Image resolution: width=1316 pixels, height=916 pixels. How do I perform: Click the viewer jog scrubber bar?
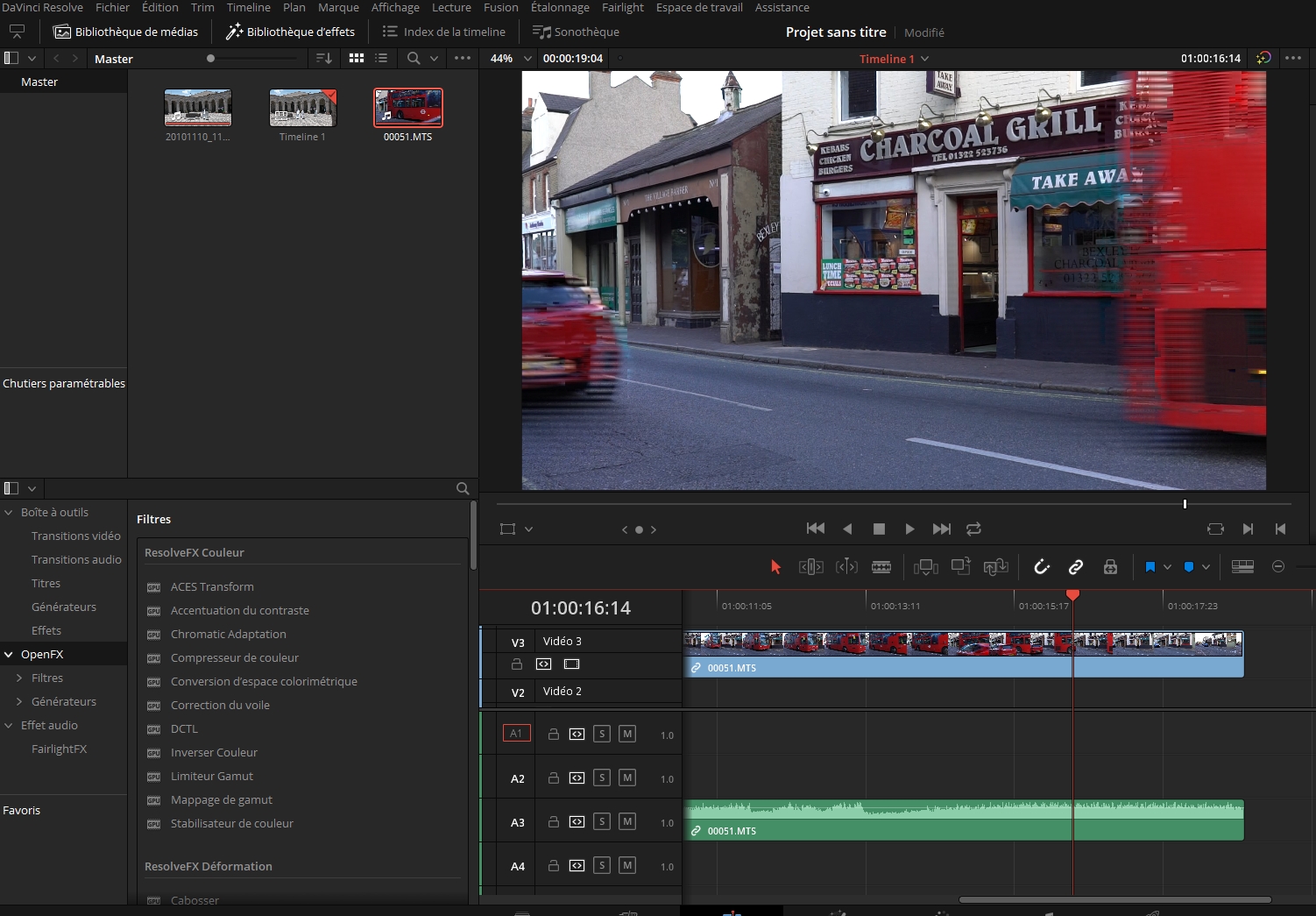point(894,504)
